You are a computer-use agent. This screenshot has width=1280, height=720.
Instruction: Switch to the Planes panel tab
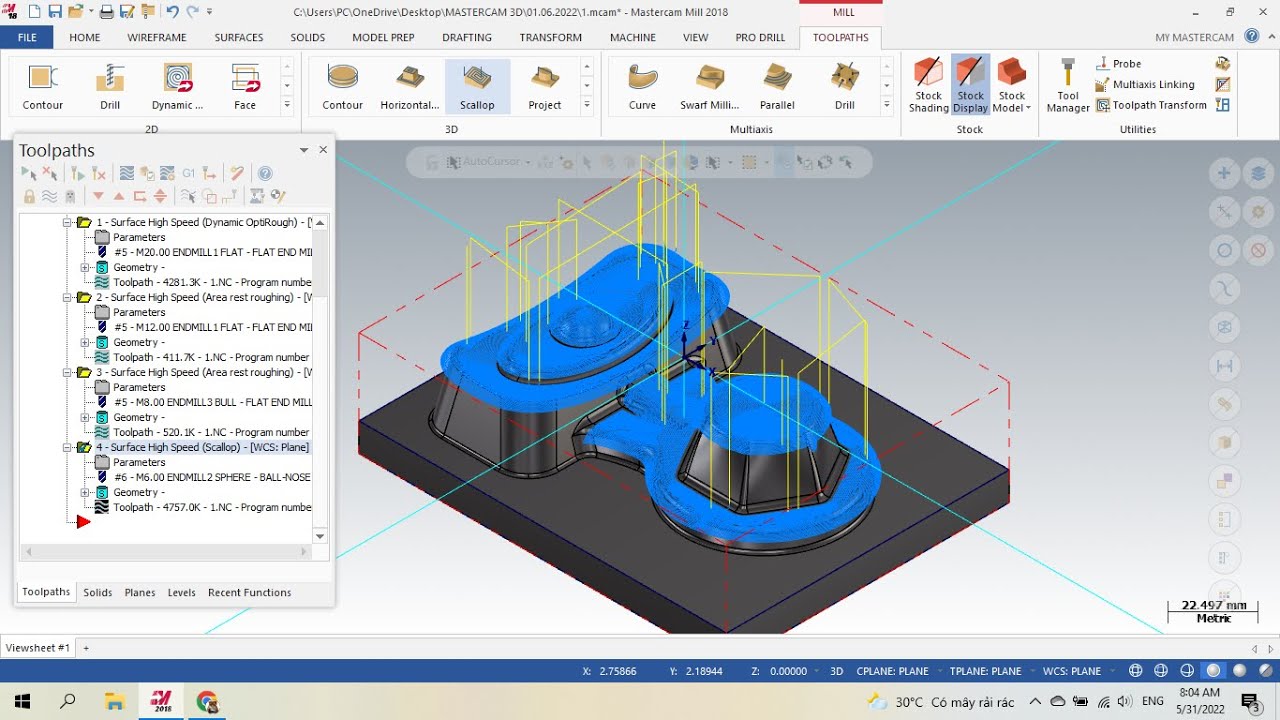coord(140,592)
